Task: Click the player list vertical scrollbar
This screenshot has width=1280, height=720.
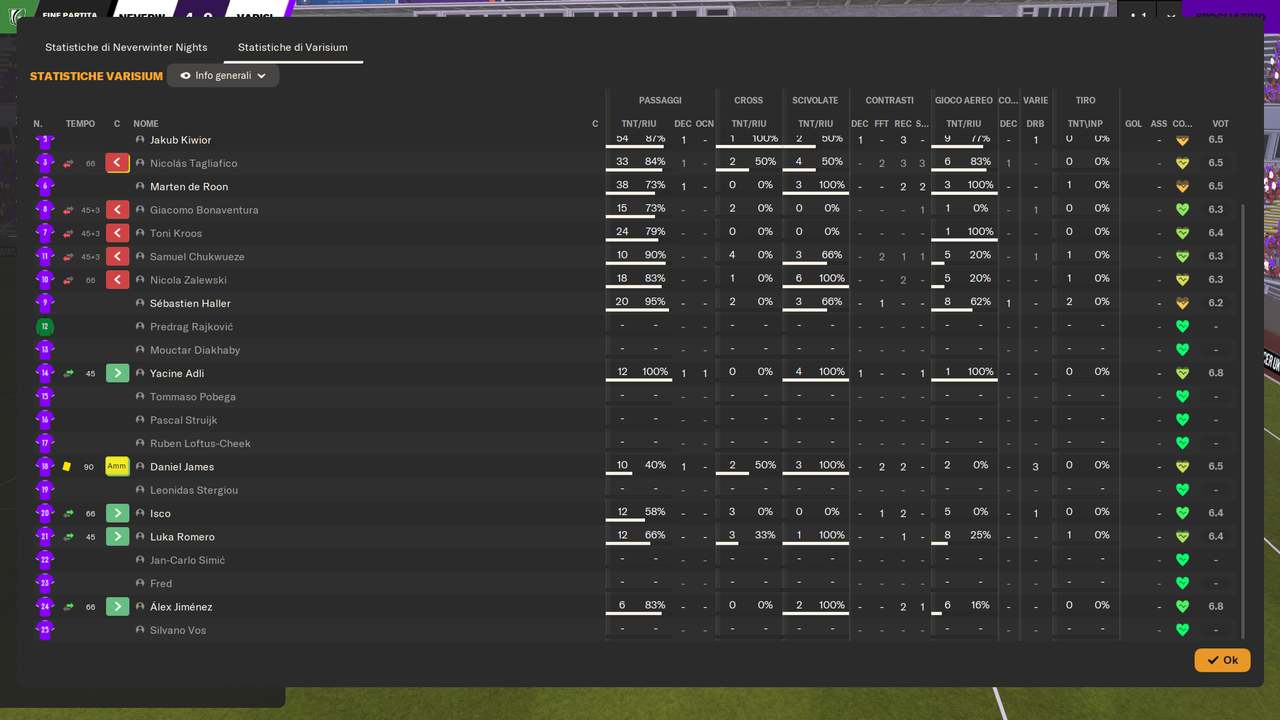Action: pyautogui.click(x=1243, y=420)
